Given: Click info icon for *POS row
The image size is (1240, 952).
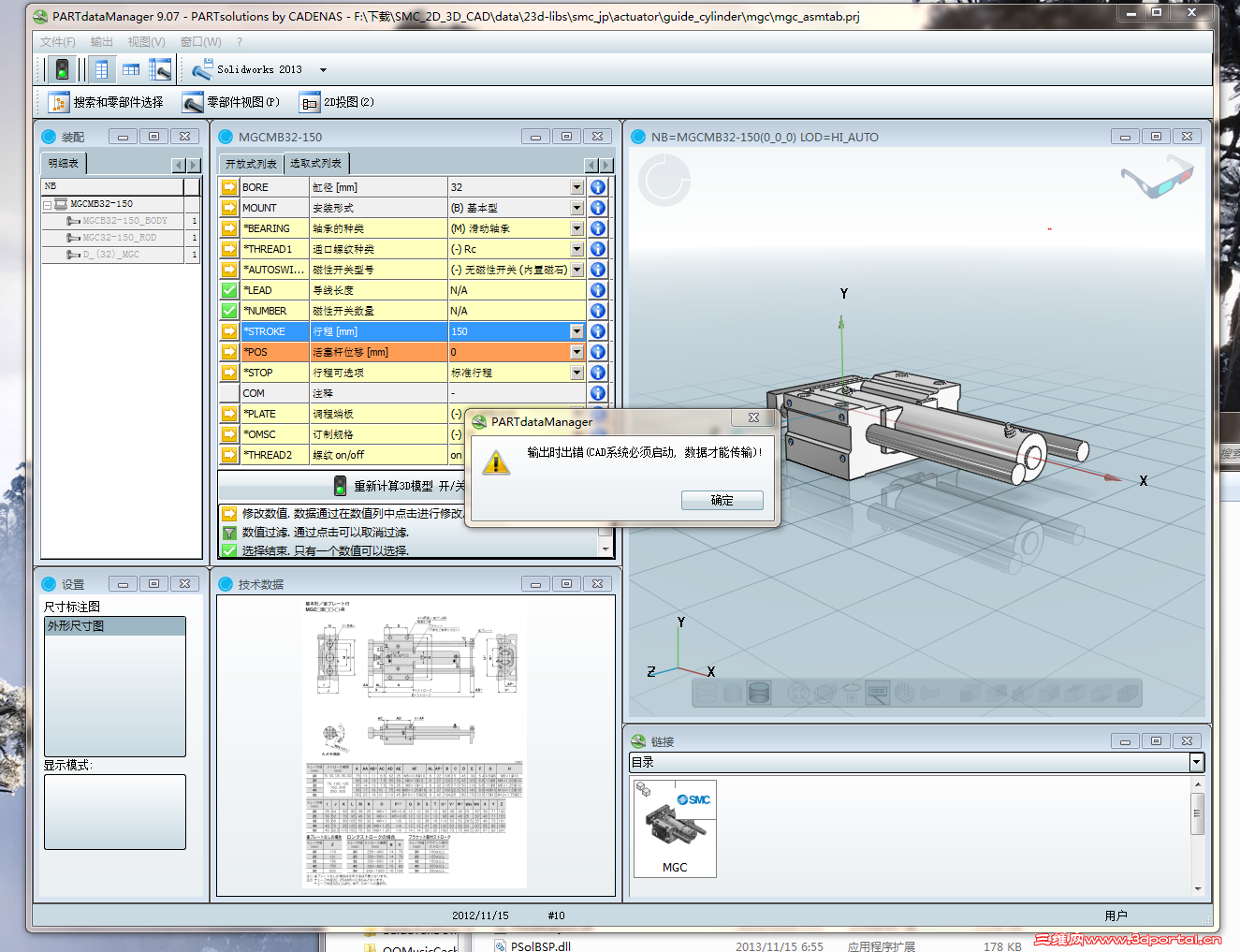Looking at the screenshot, I should click(598, 352).
